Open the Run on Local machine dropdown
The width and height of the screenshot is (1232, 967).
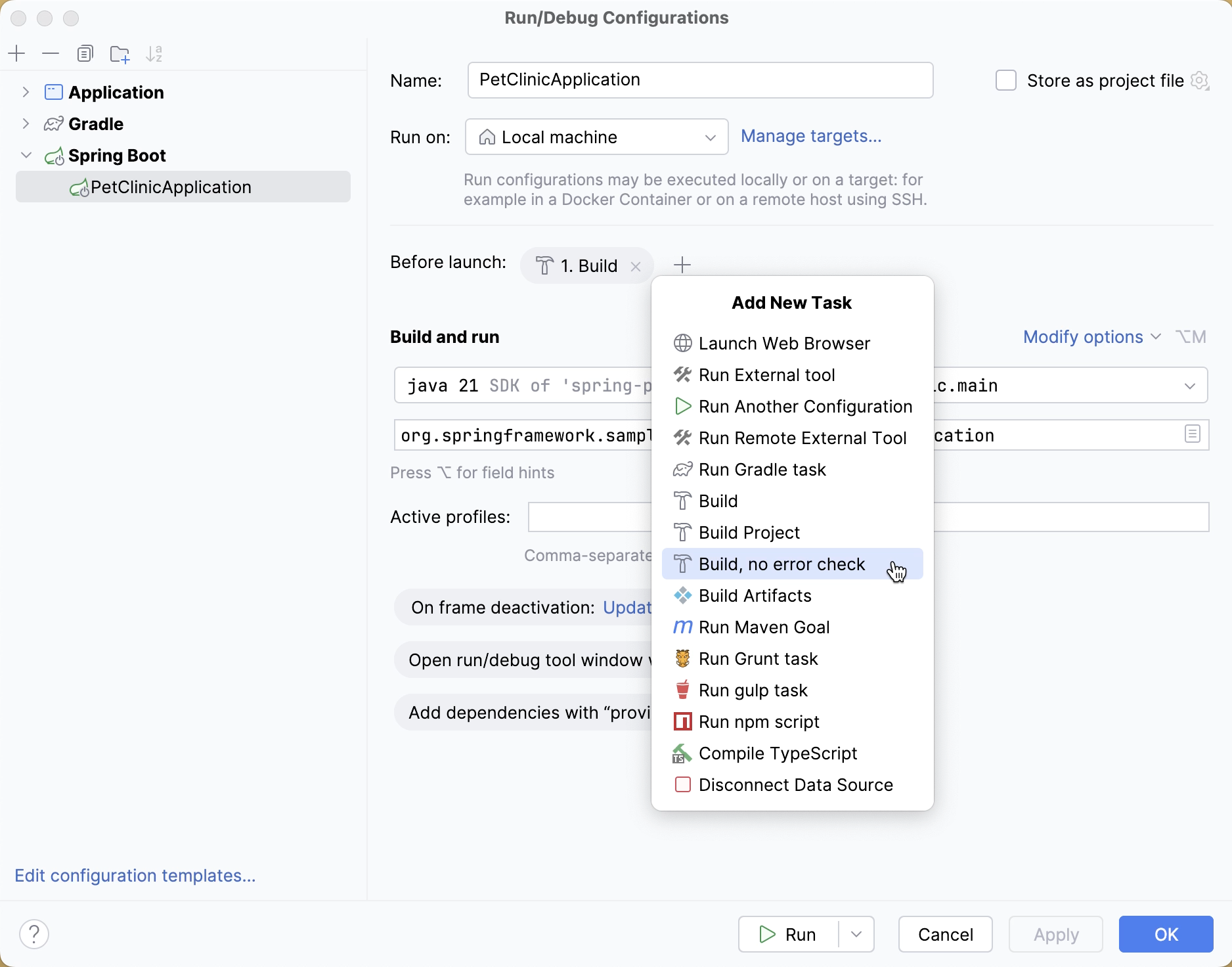pyautogui.click(x=596, y=137)
